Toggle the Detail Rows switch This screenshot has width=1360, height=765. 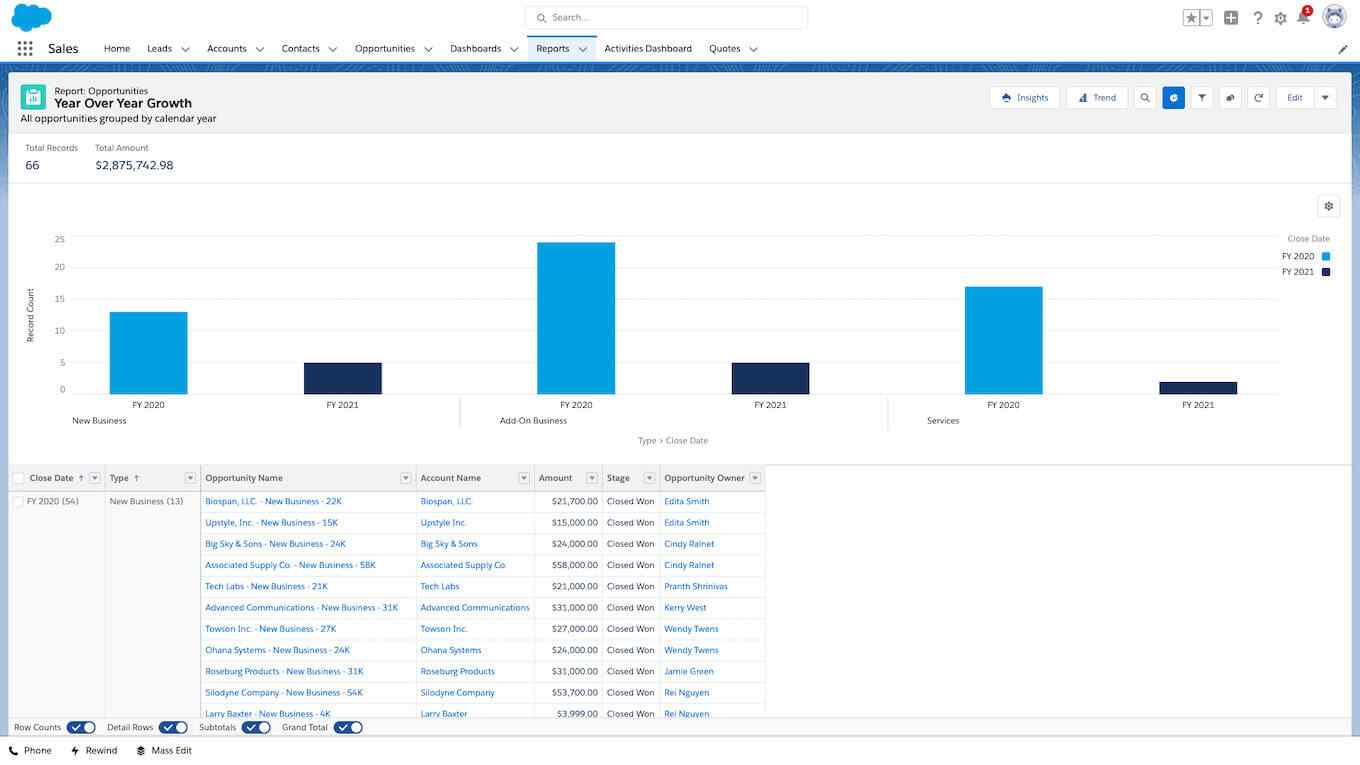pyautogui.click(x=173, y=727)
